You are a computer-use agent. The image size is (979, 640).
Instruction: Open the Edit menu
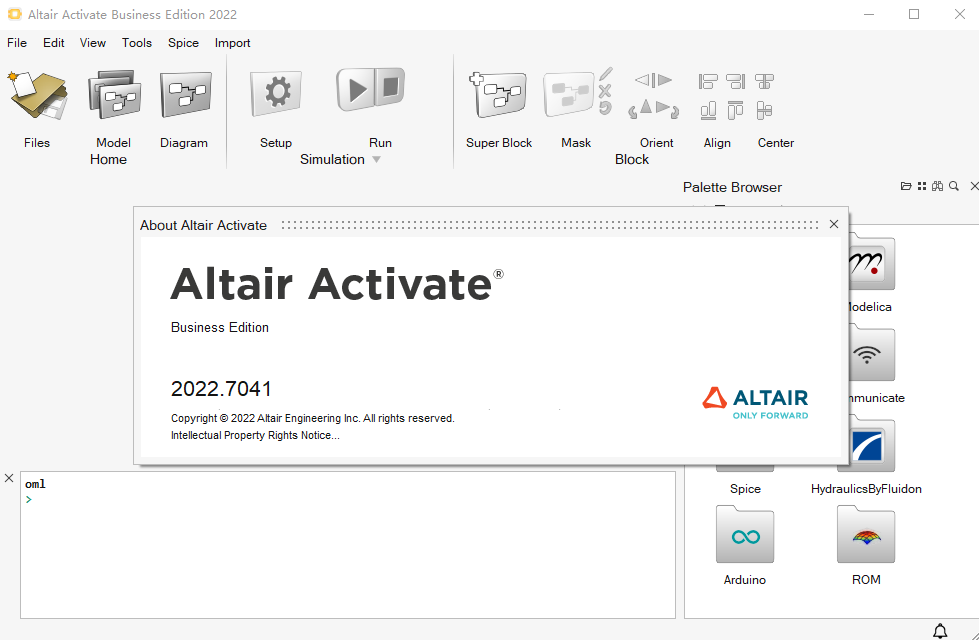click(x=54, y=42)
